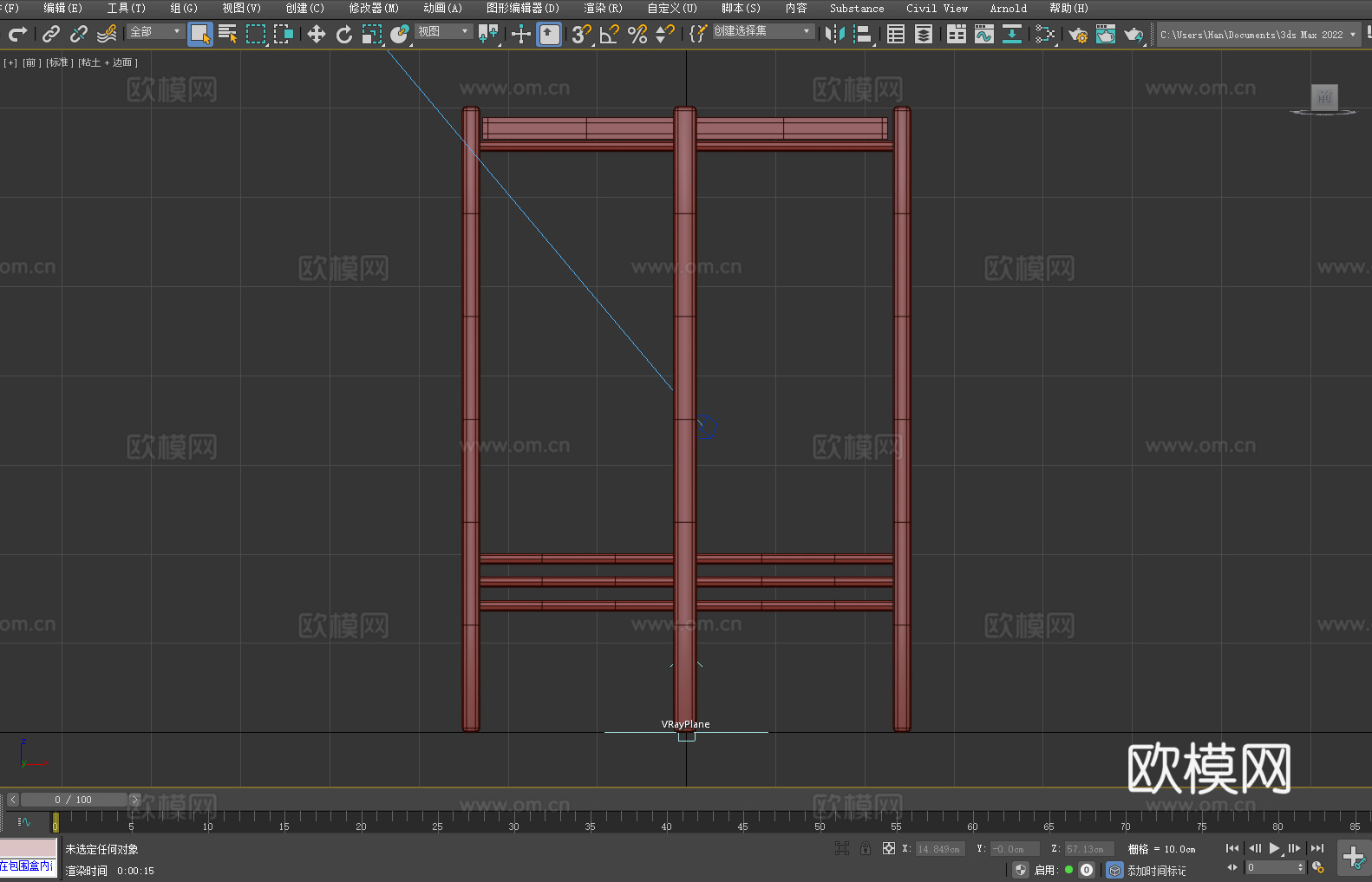Click the Mirror tool icon
Viewport: 1372px width, 882px height.
coord(835,34)
